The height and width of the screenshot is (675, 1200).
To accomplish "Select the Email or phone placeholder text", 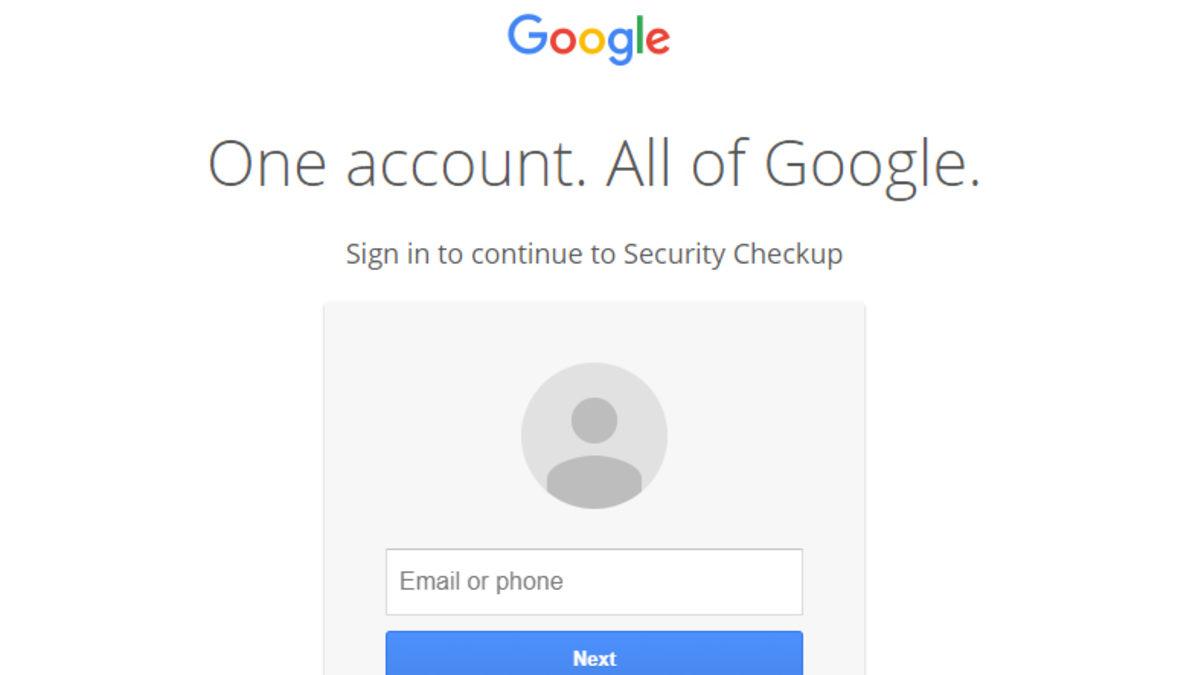I will click(x=481, y=581).
